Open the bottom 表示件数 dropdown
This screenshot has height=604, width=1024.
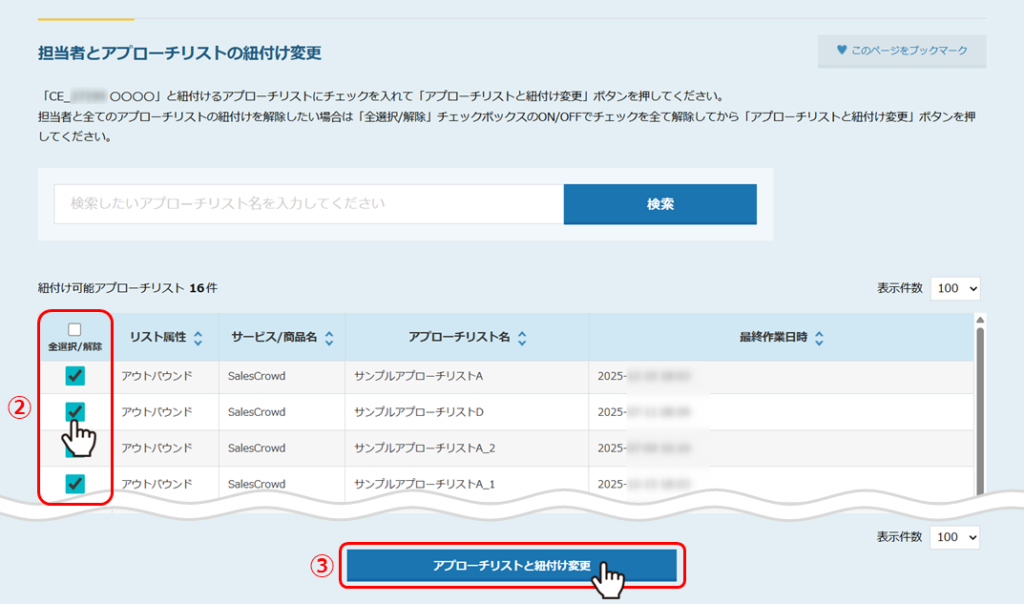click(955, 537)
